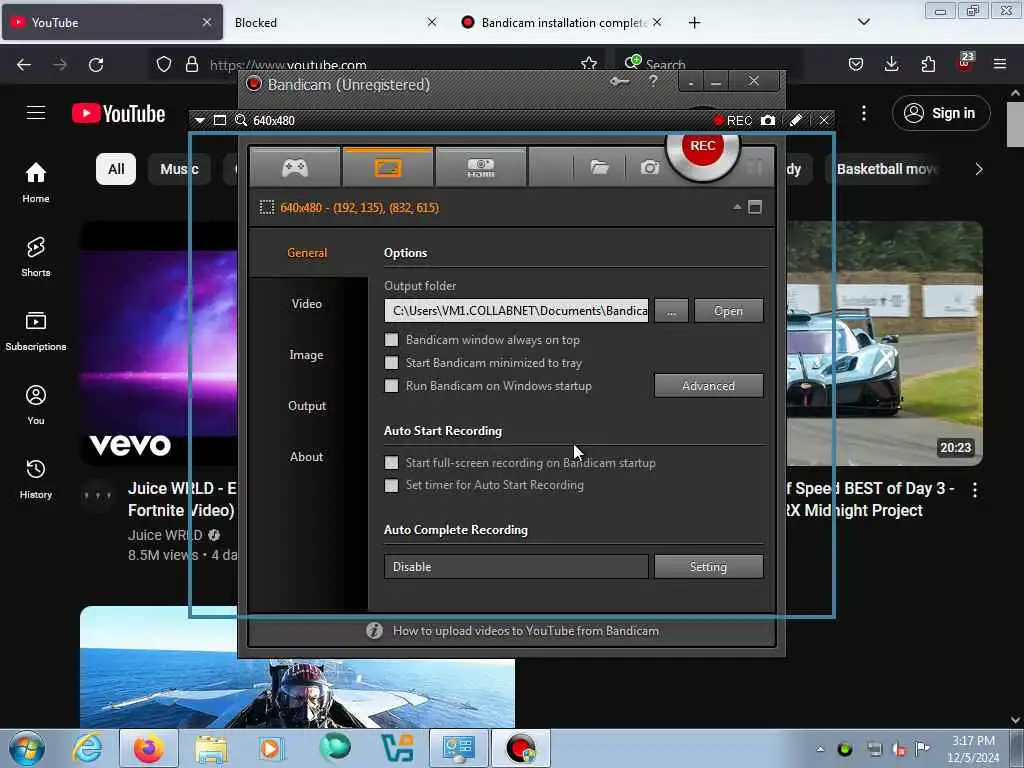Open the Bandicam output folder icon
This screenshot has width=1024, height=768.
(600, 168)
